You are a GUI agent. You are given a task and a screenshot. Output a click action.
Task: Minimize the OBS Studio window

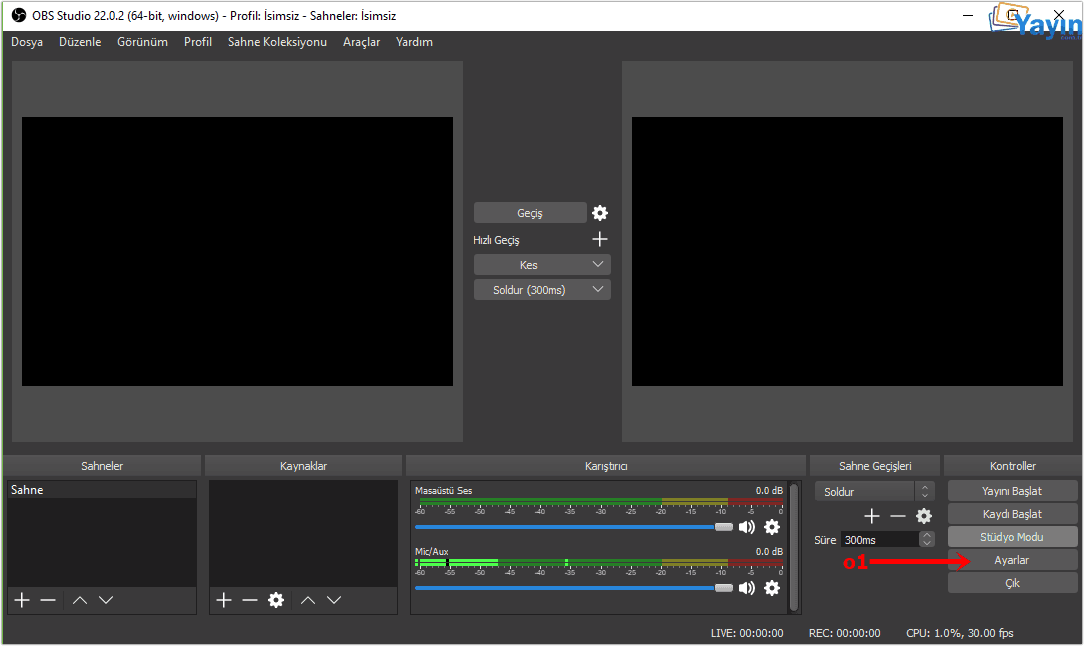968,15
